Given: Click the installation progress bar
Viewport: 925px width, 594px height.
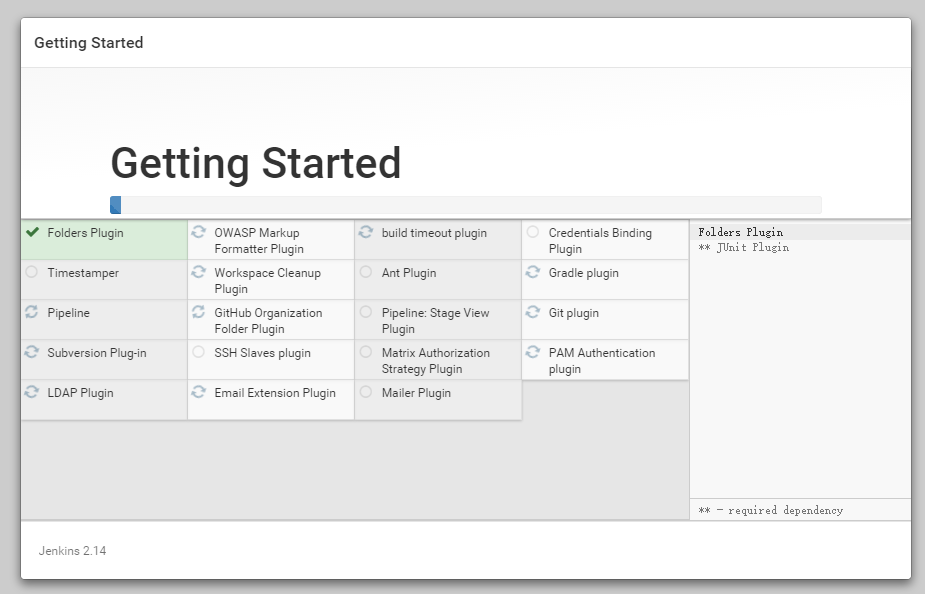Looking at the screenshot, I should 465,205.
